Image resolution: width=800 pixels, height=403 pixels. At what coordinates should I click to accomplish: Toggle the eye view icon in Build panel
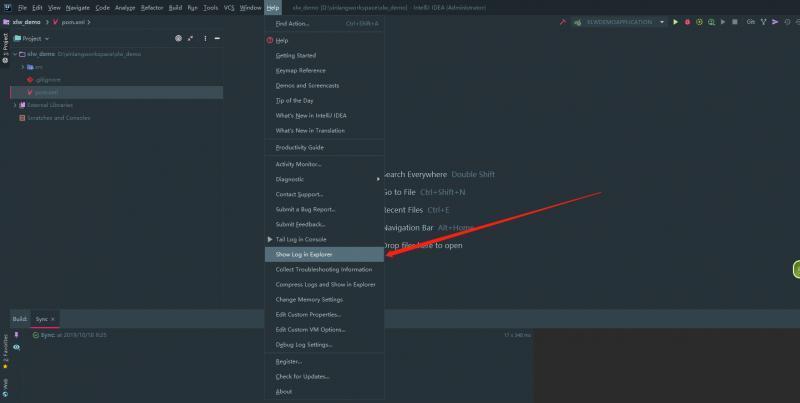(x=16, y=347)
